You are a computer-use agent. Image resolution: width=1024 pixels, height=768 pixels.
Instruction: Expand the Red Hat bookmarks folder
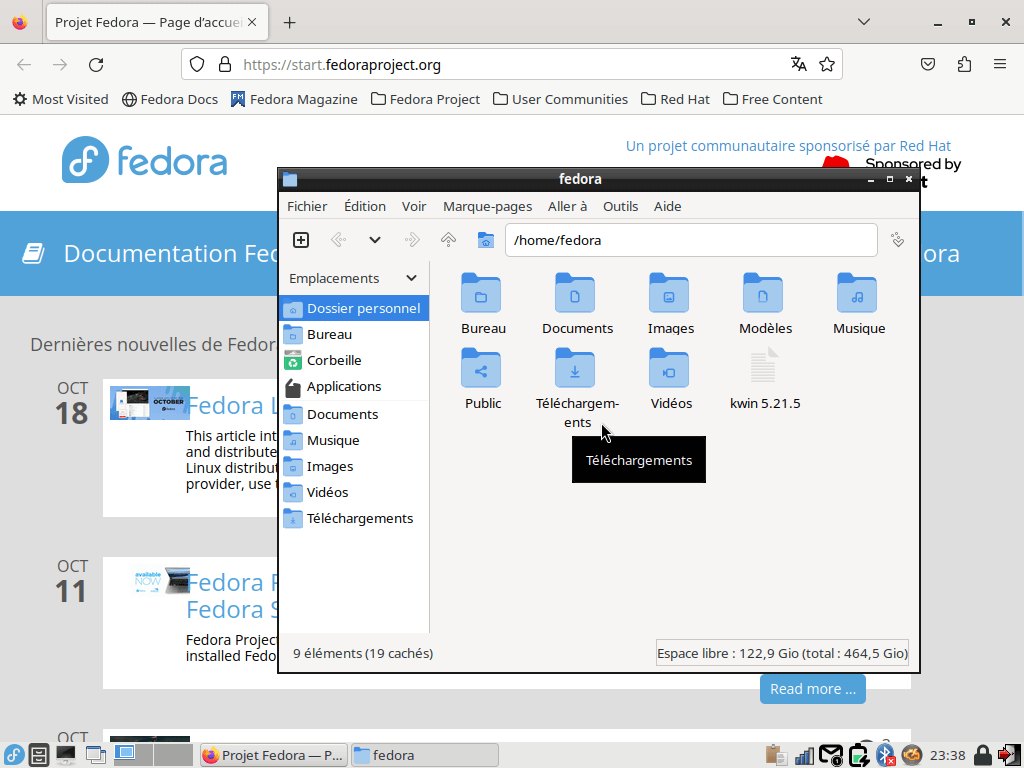(675, 99)
